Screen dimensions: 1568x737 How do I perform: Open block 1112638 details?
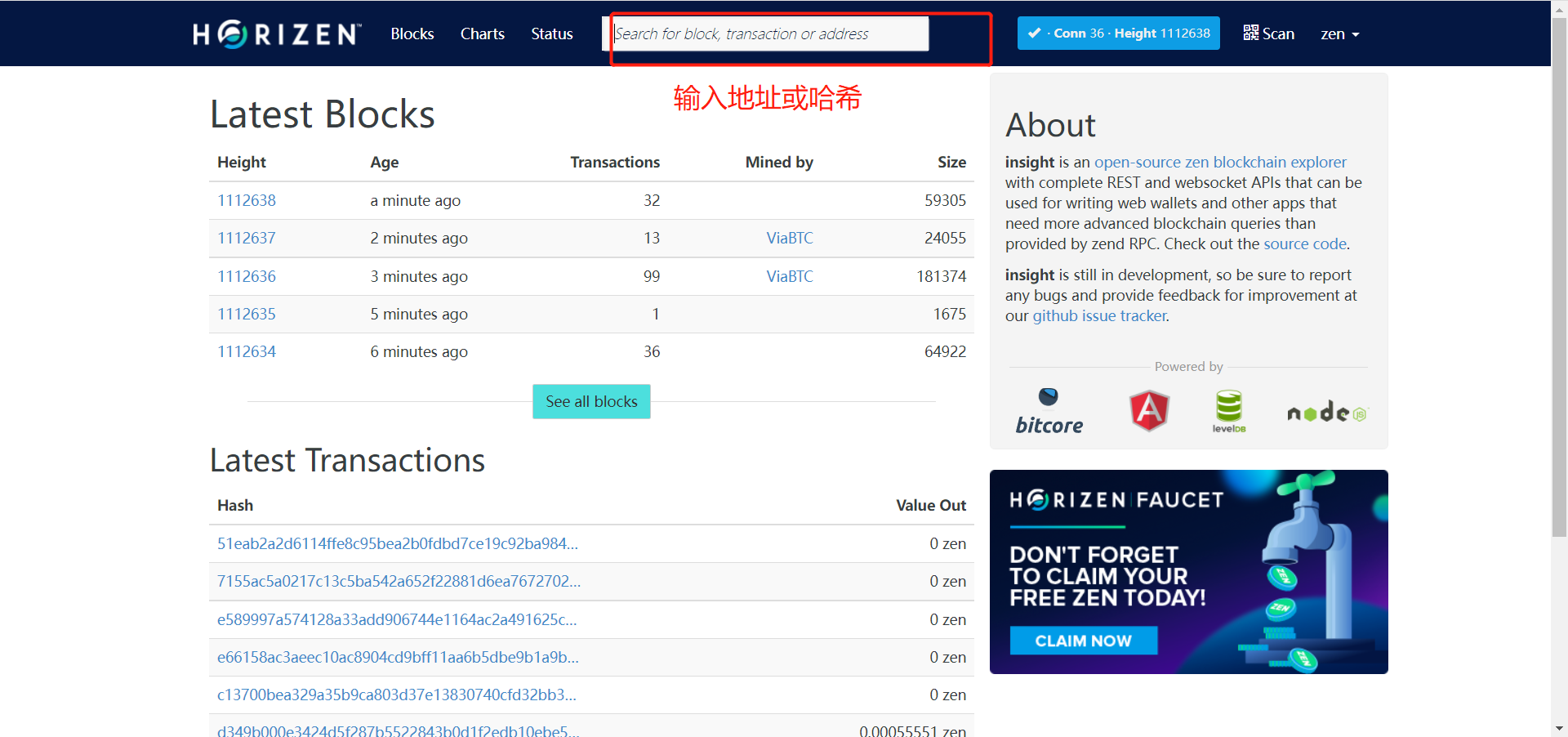click(247, 200)
